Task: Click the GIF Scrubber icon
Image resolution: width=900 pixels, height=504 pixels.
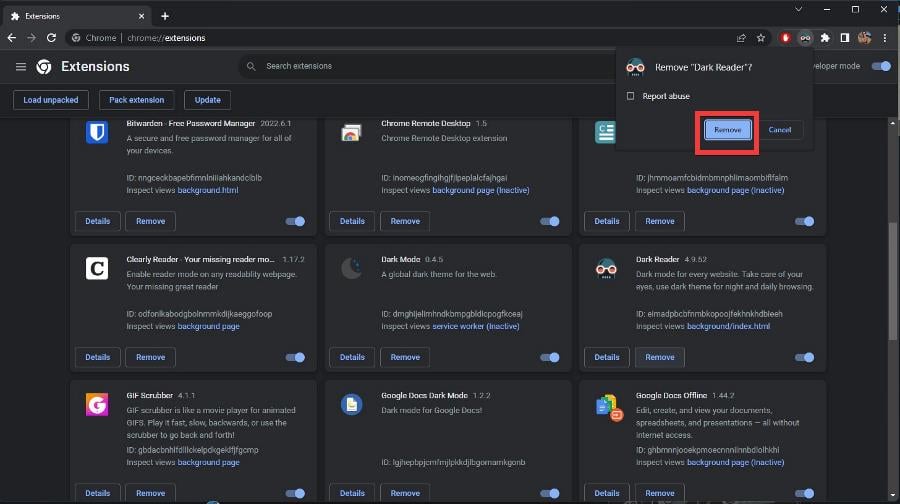Action: pos(97,404)
